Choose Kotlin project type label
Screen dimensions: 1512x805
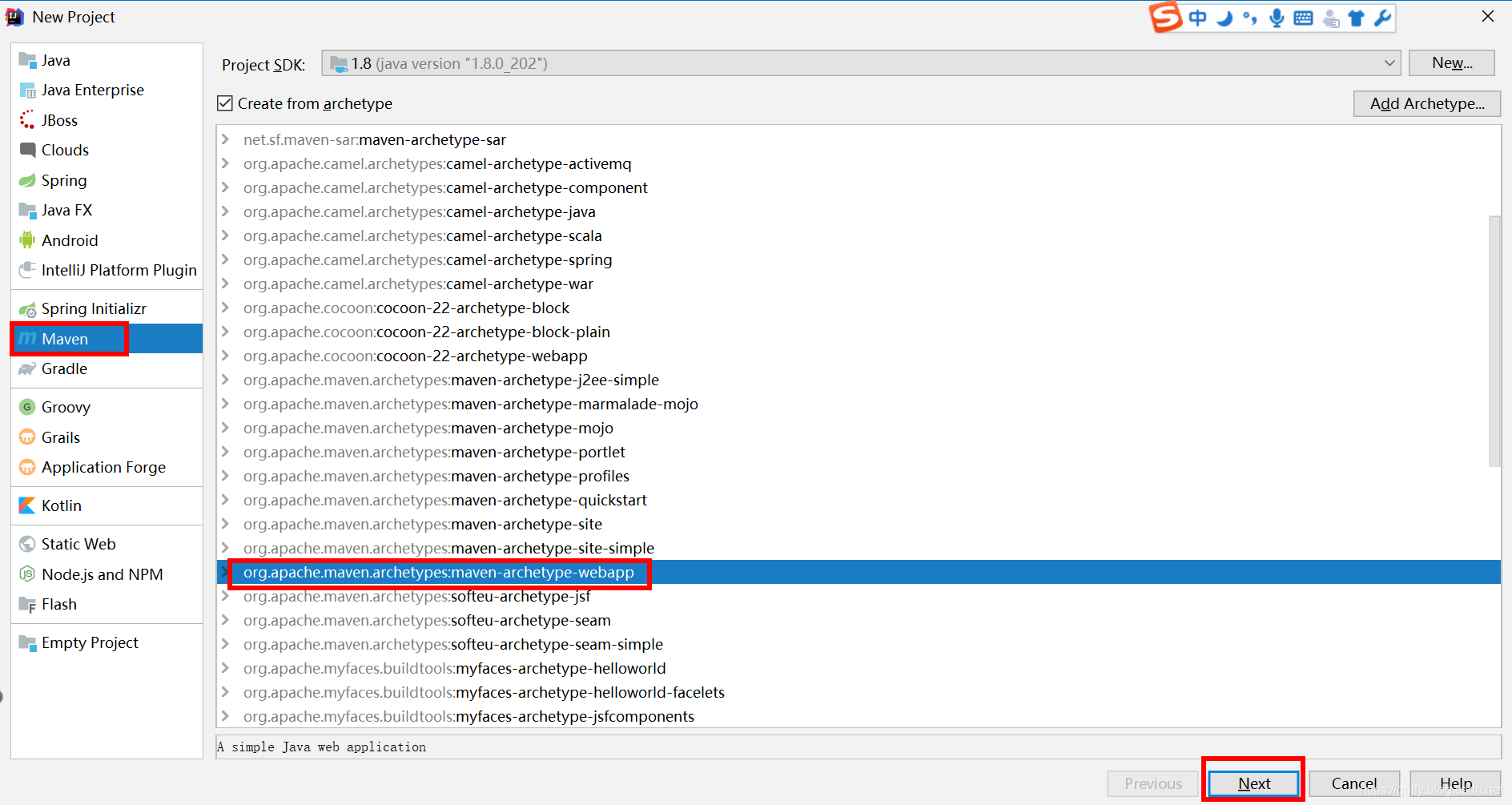point(62,505)
